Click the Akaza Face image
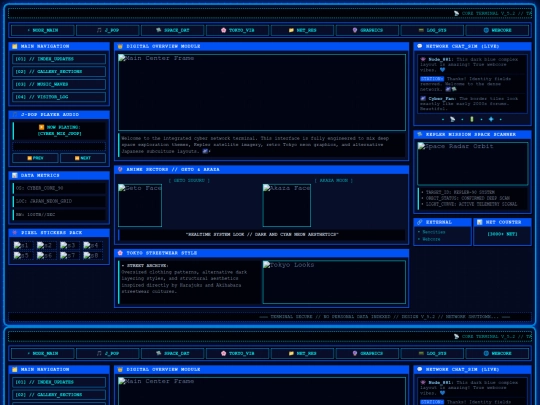Viewport: 540px width, 405px height. pyautogui.click(x=287, y=205)
